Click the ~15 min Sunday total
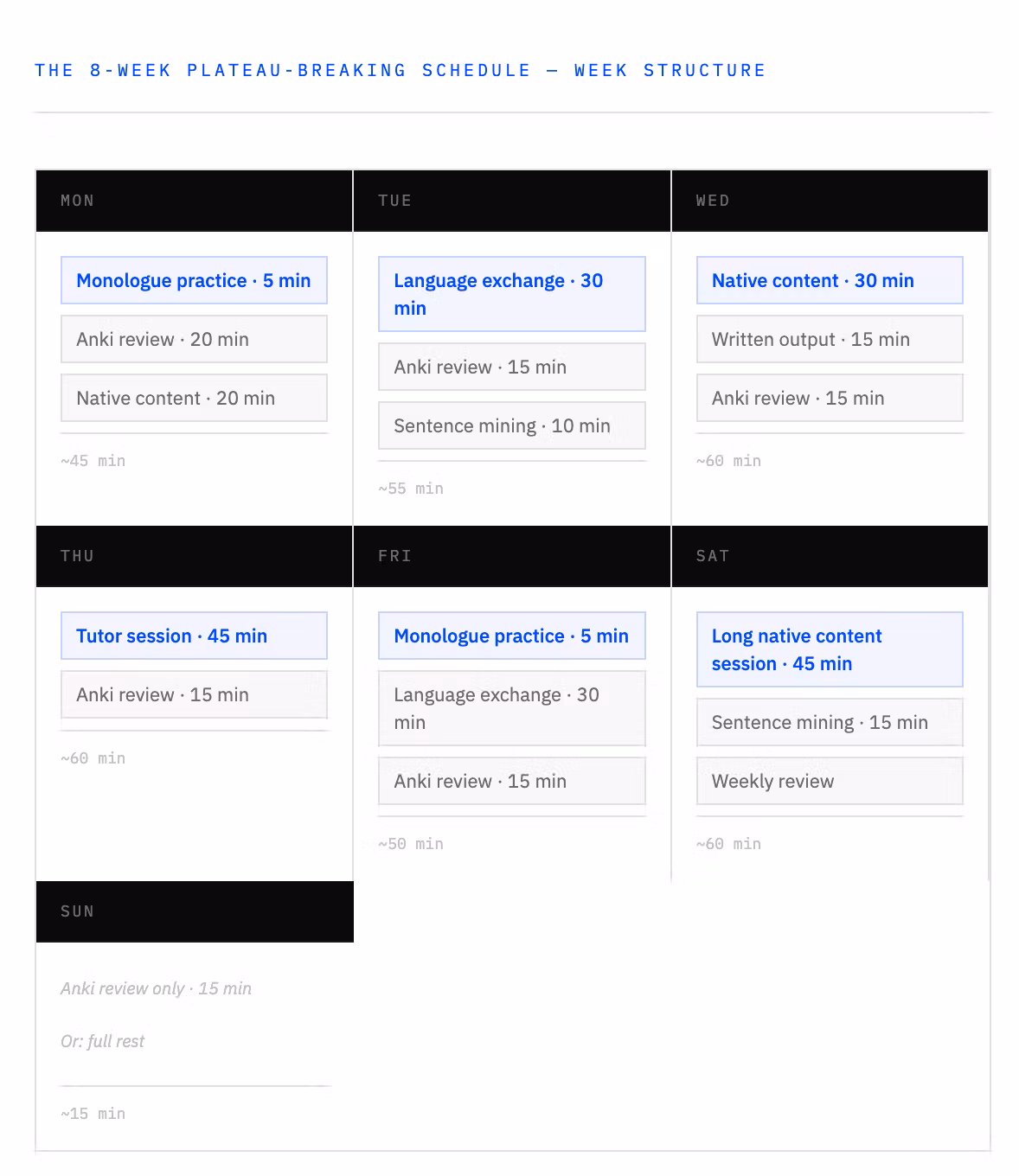The height and width of the screenshot is (1176, 1019). [x=93, y=1114]
